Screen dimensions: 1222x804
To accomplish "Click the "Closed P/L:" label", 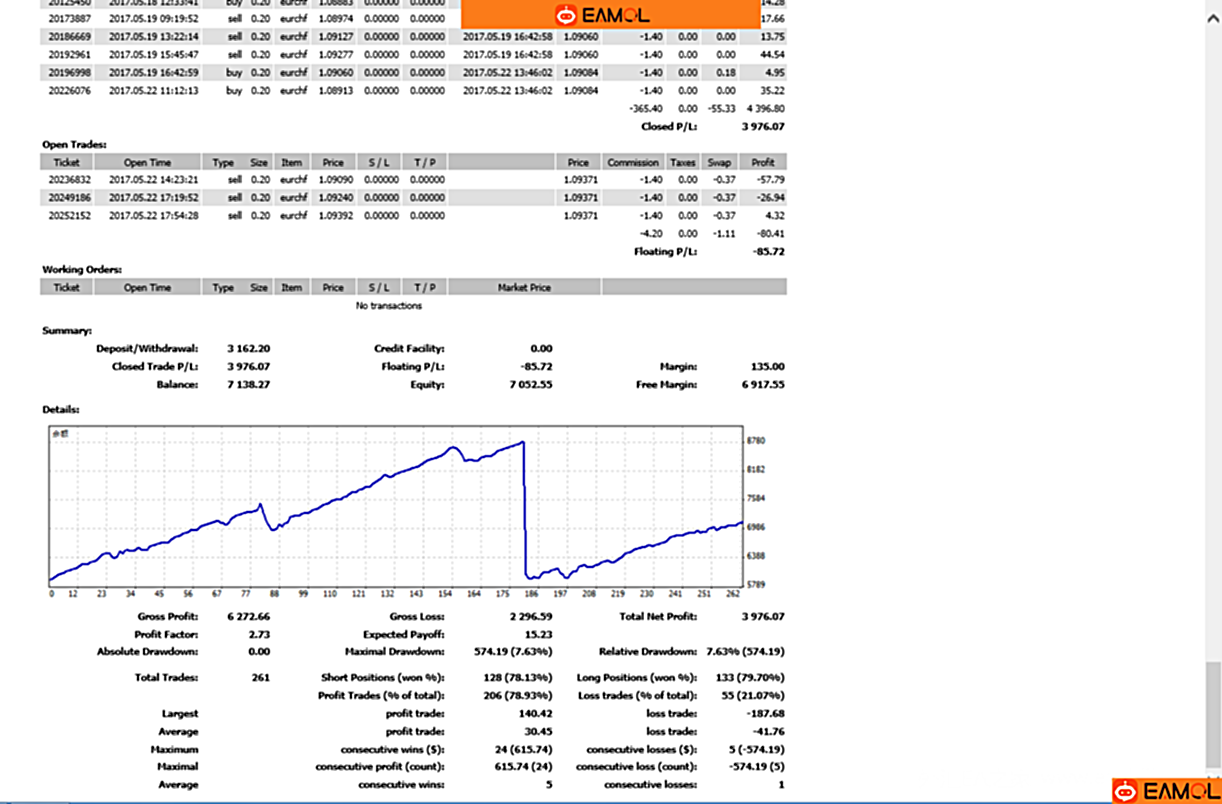I will (x=669, y=127).
